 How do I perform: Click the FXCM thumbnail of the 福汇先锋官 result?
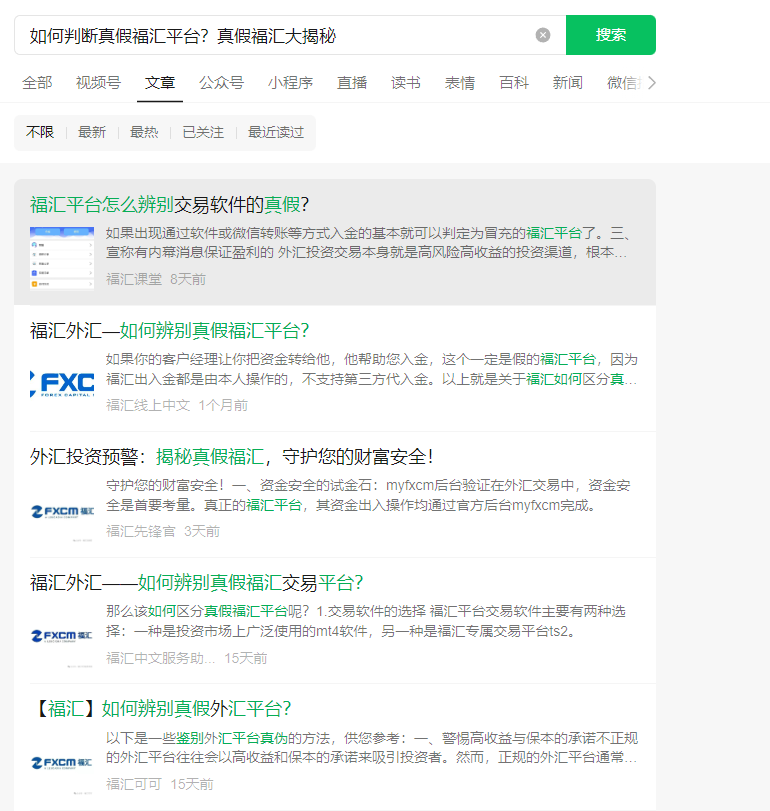[x=62, y=511]
